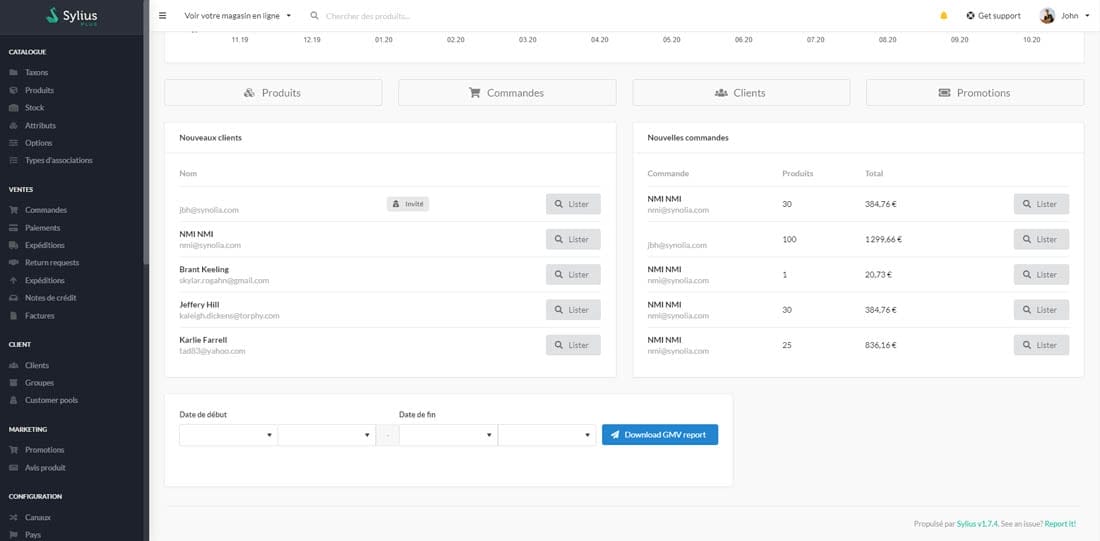1100x541 pixels.
Task: Click the Customer pools icon
Action: tap(13, 401)
